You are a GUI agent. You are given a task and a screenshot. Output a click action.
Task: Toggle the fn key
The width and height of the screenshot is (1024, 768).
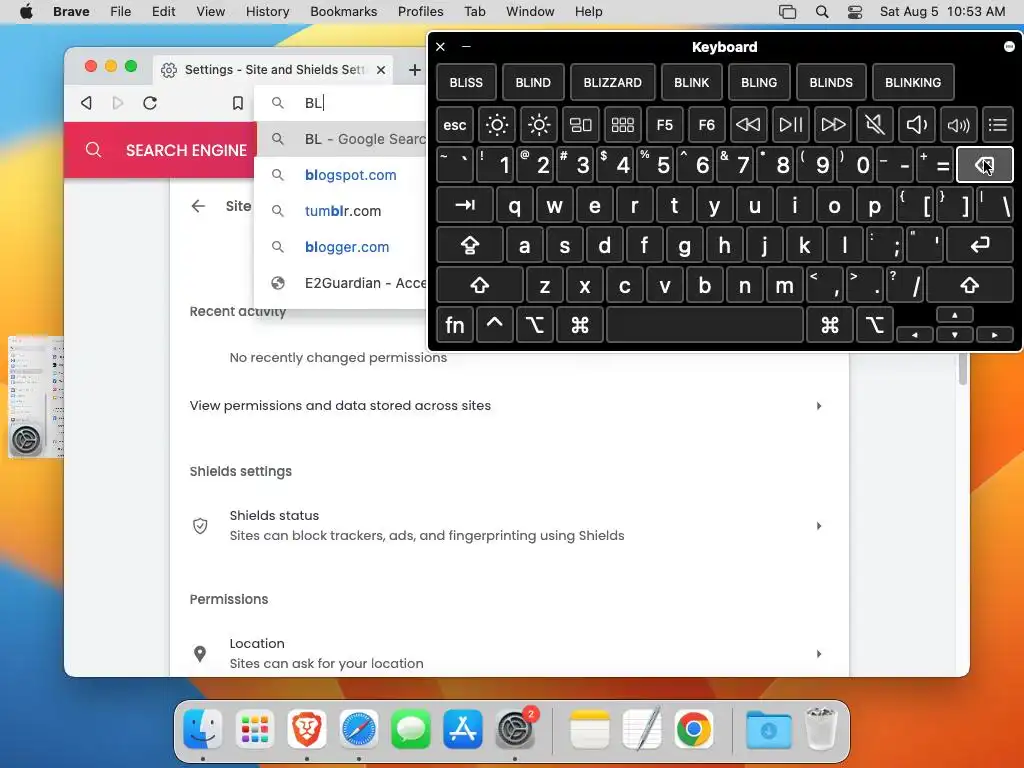click(x=455, y=325)
